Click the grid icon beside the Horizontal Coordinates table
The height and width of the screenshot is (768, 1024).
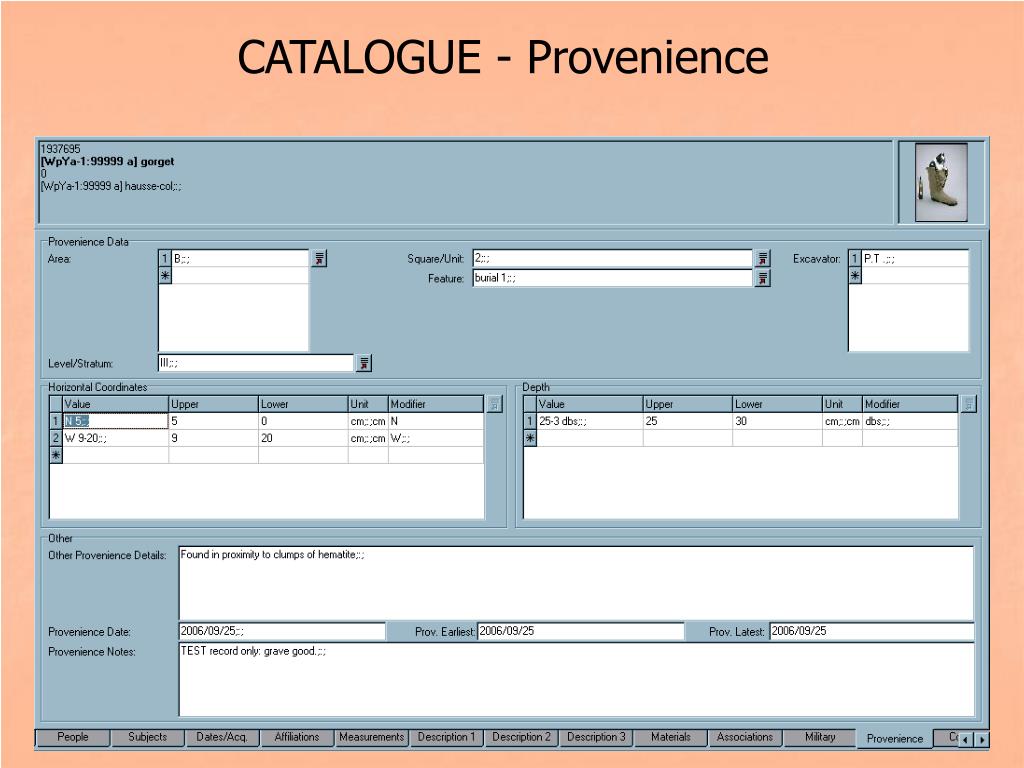pyautogui.click(x=494, y=404)
